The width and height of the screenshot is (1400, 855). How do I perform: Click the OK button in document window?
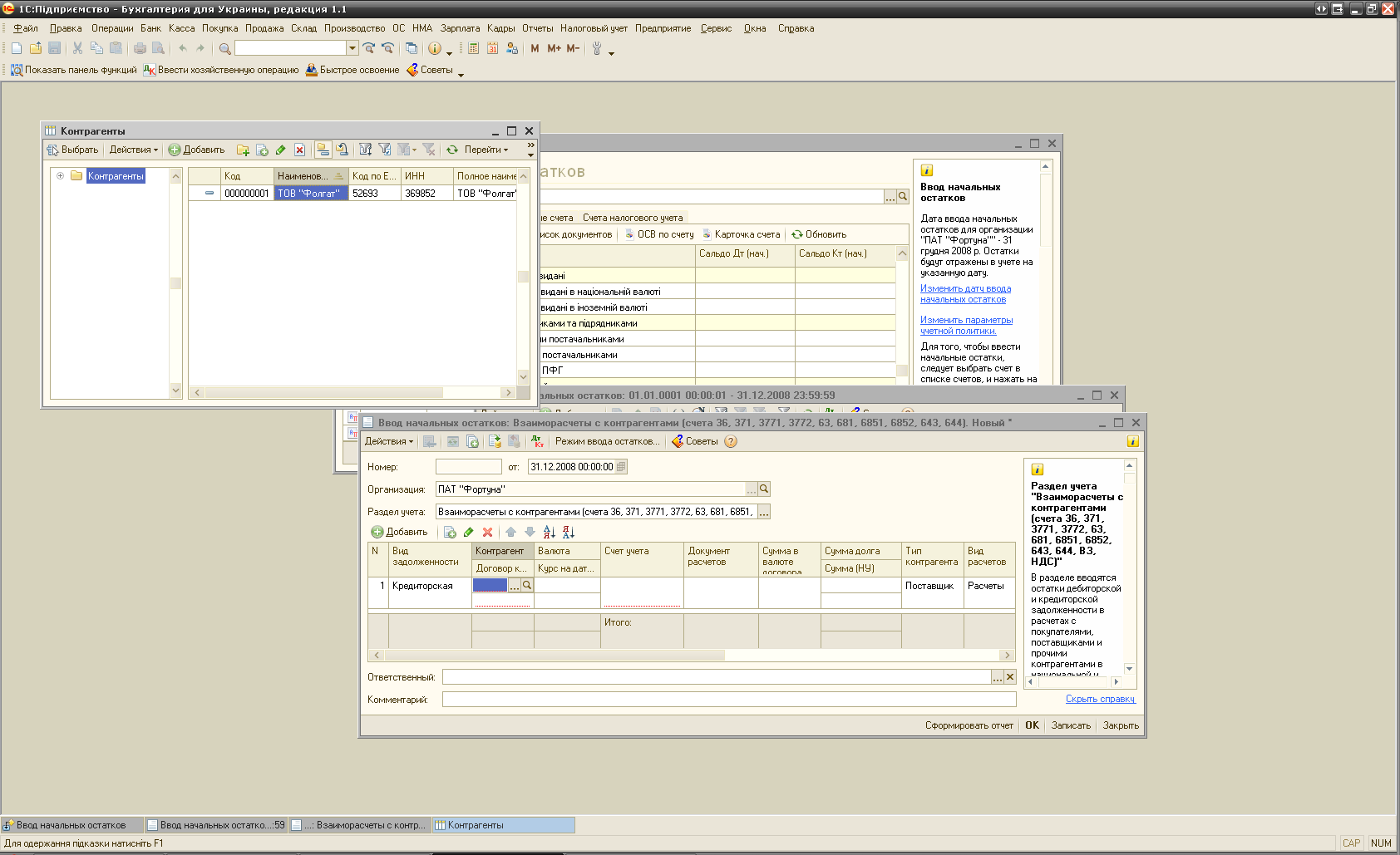click(x=1032, y=725)
